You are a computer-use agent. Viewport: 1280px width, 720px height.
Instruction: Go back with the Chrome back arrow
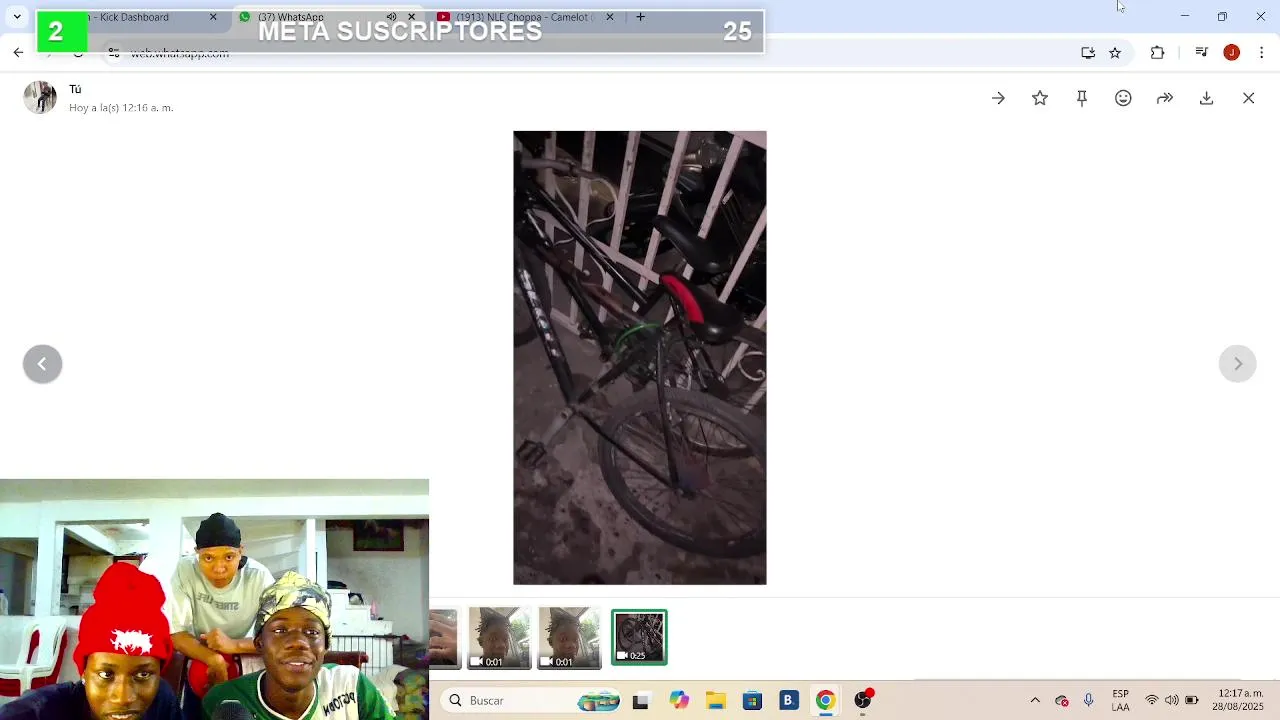pyautogui.click(x=18, y=52)
